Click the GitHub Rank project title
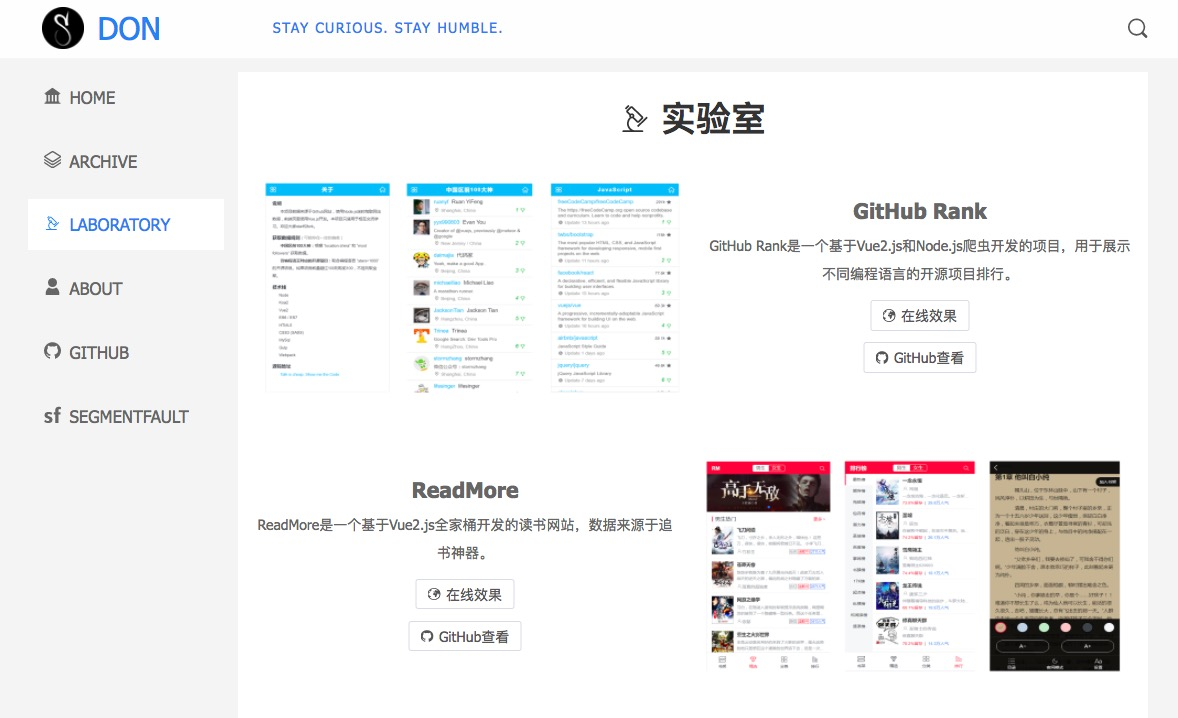1178x718 pixels. coord(920,211)
